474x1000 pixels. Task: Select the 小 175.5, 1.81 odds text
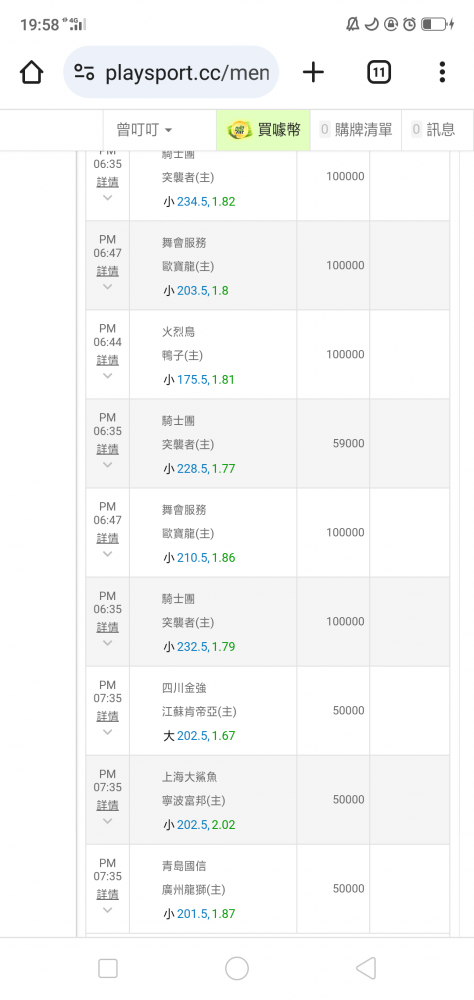point(198,379)
